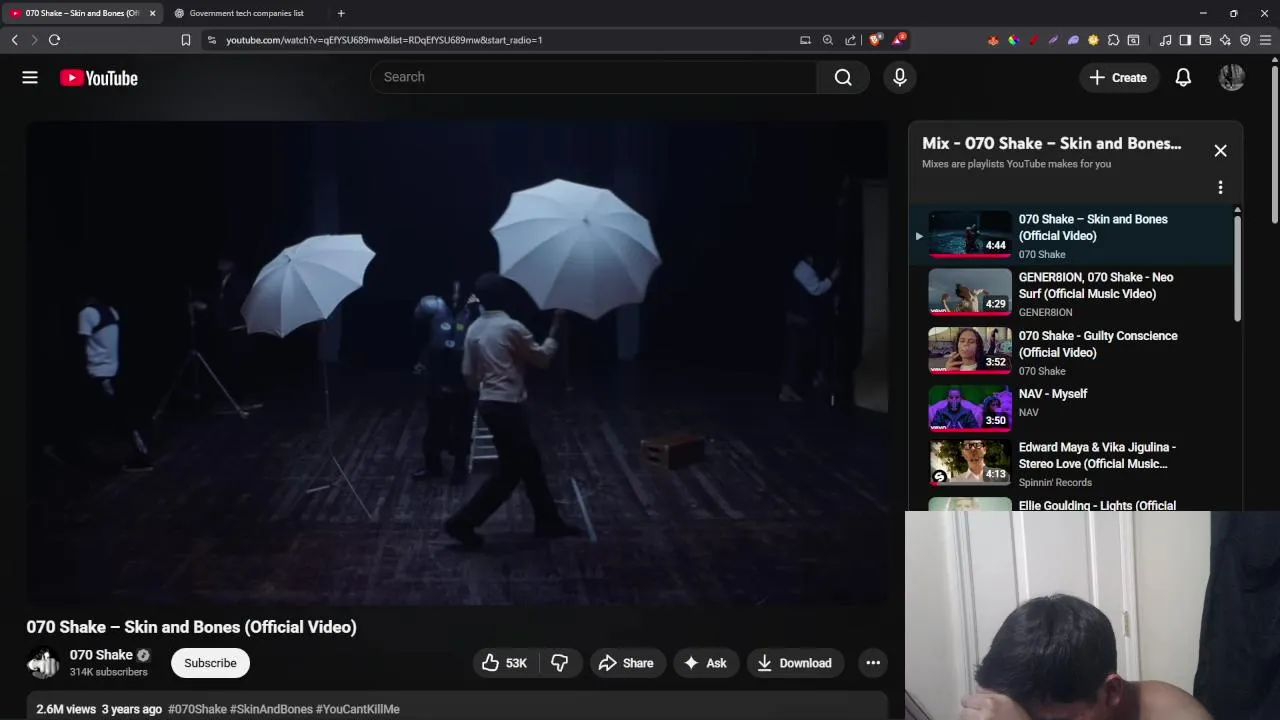The height and width of the screenshot is (720, 1280).
Task: Open Mix playlist three-dot options
Action: click(x=1220, y=187)
